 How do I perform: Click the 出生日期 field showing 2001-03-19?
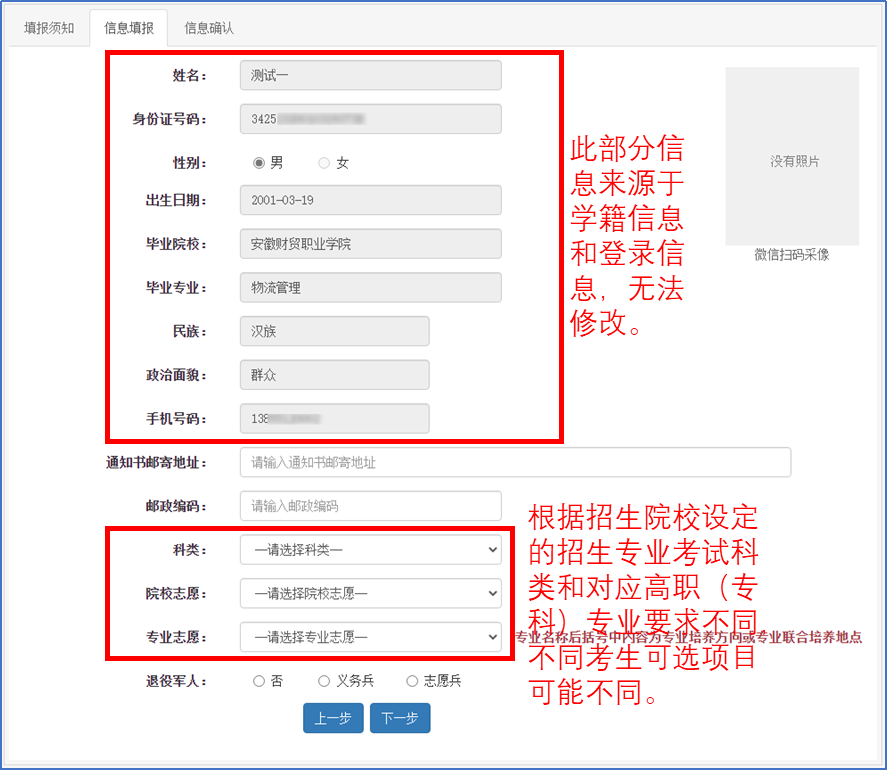click(370, 200)
